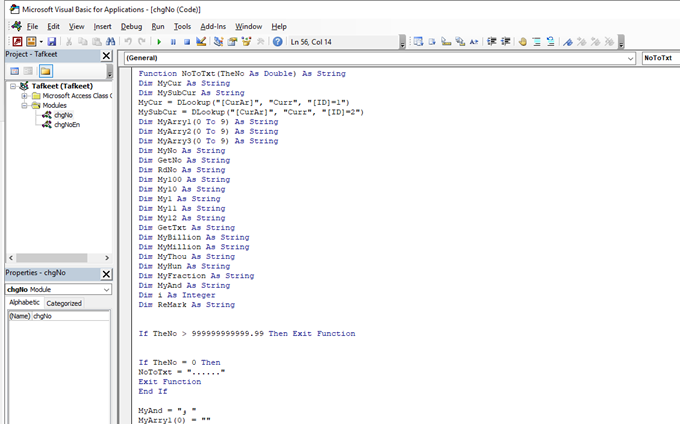This screenshot has width=680, height=424.
Task: Run the macro with the green play icon
Action: (x=158, y=42)
